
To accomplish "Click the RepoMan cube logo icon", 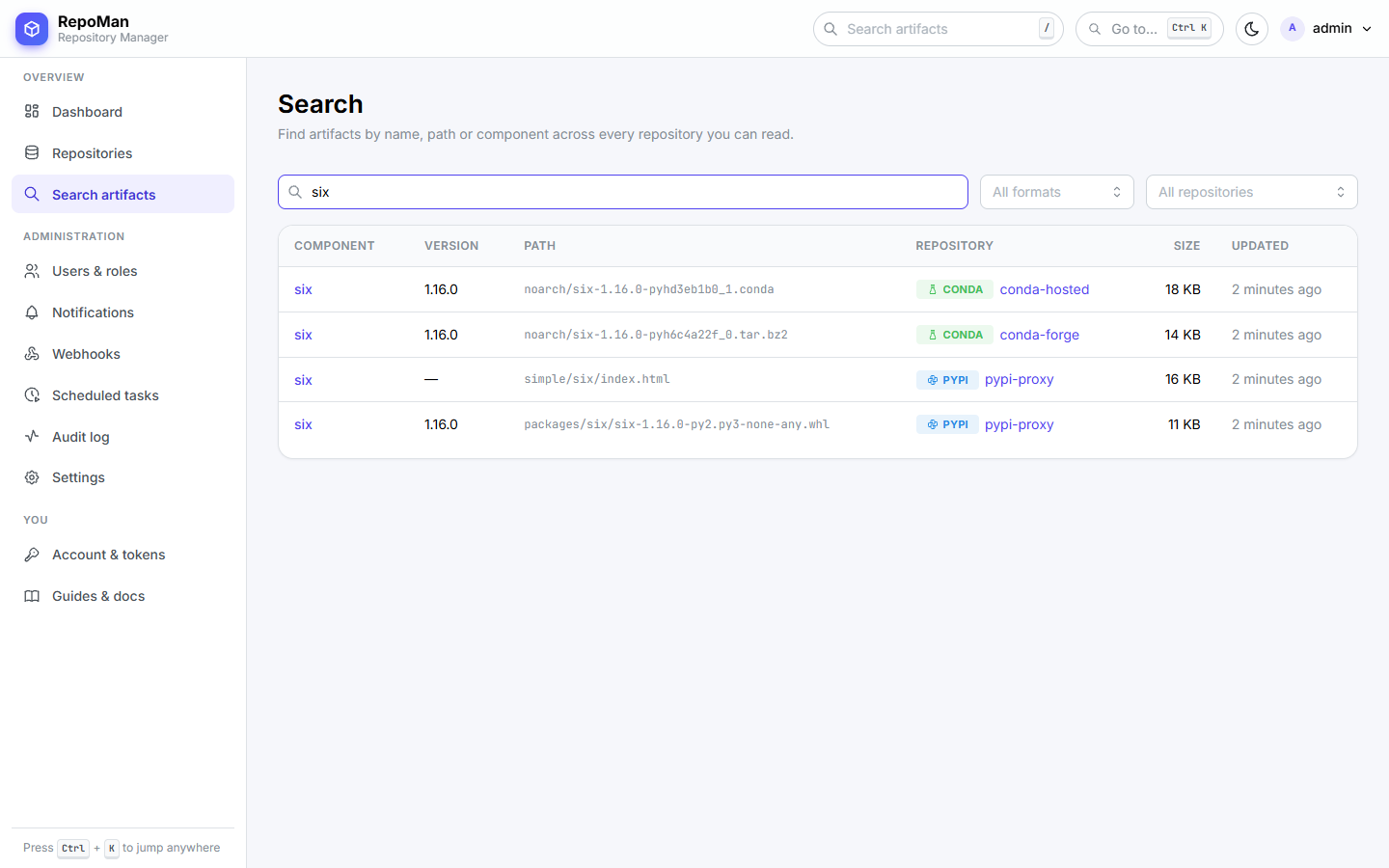I will 32,29.
